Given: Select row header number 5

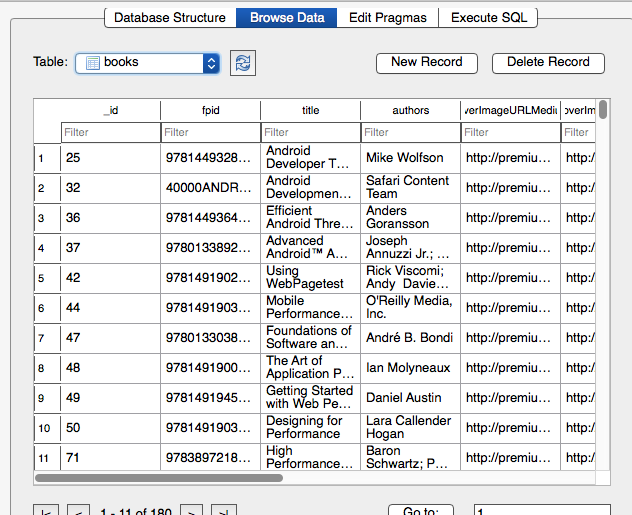Looking at the screenshot, I should click(x=47, y=278).
